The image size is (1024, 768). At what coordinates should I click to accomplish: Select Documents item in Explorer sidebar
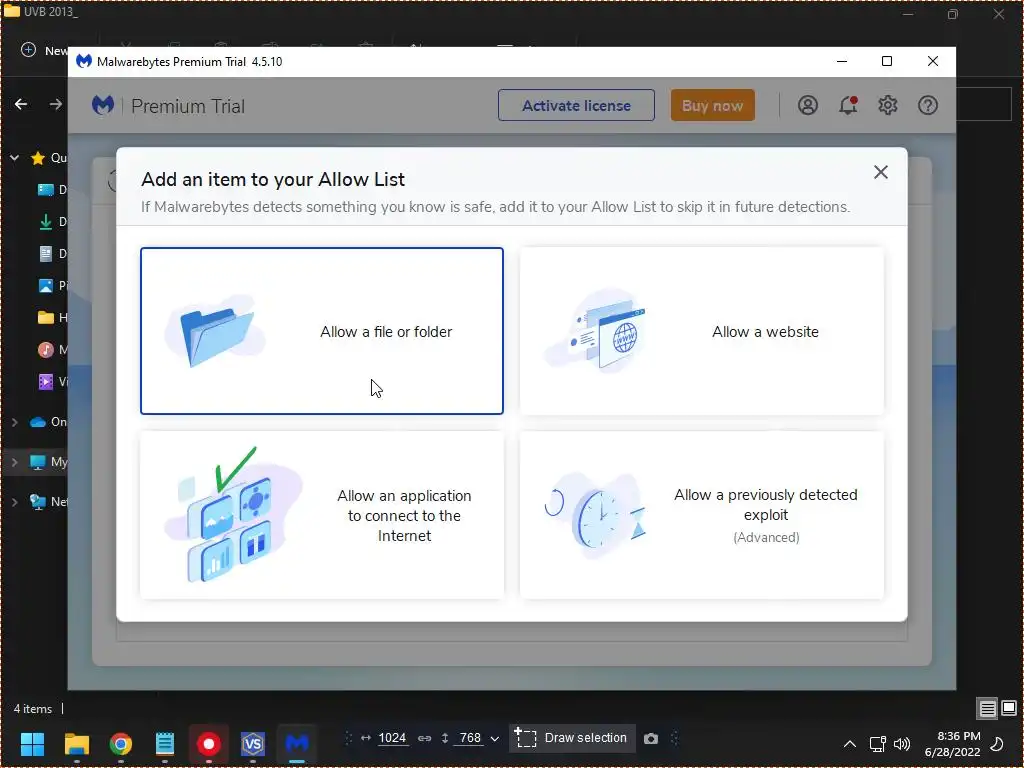52,253
